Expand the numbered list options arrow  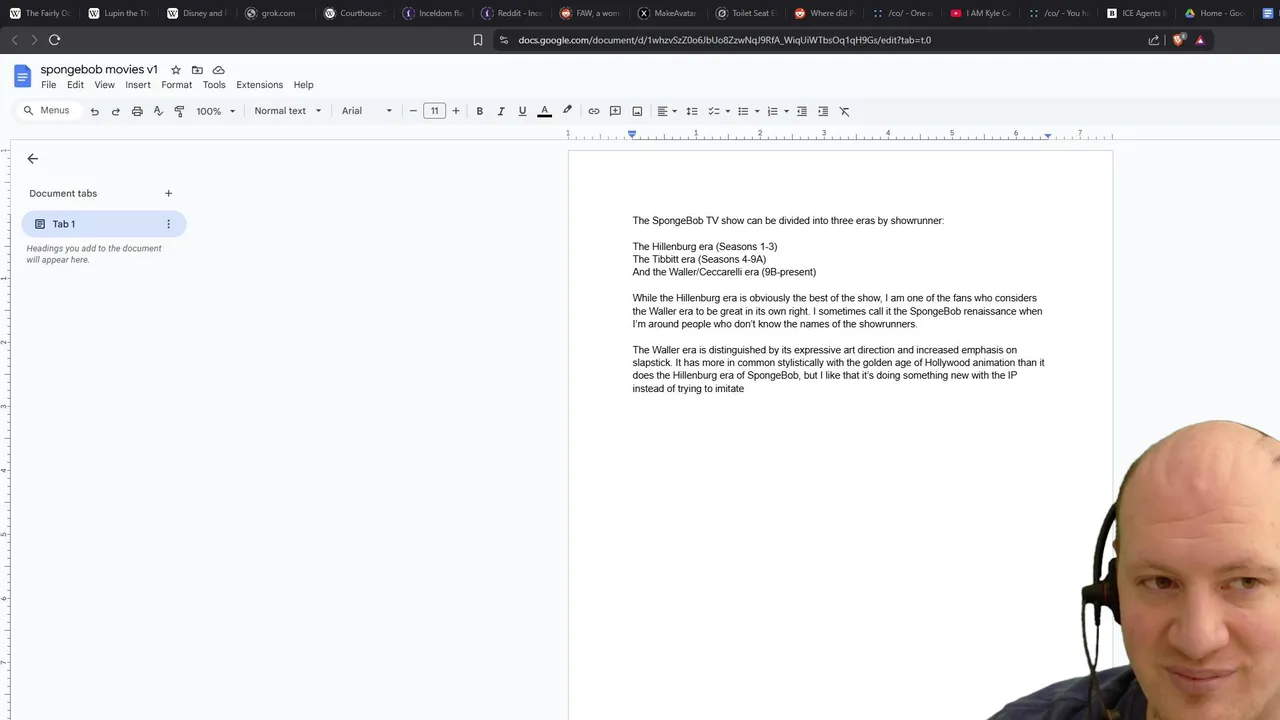(x=786, y=111)
